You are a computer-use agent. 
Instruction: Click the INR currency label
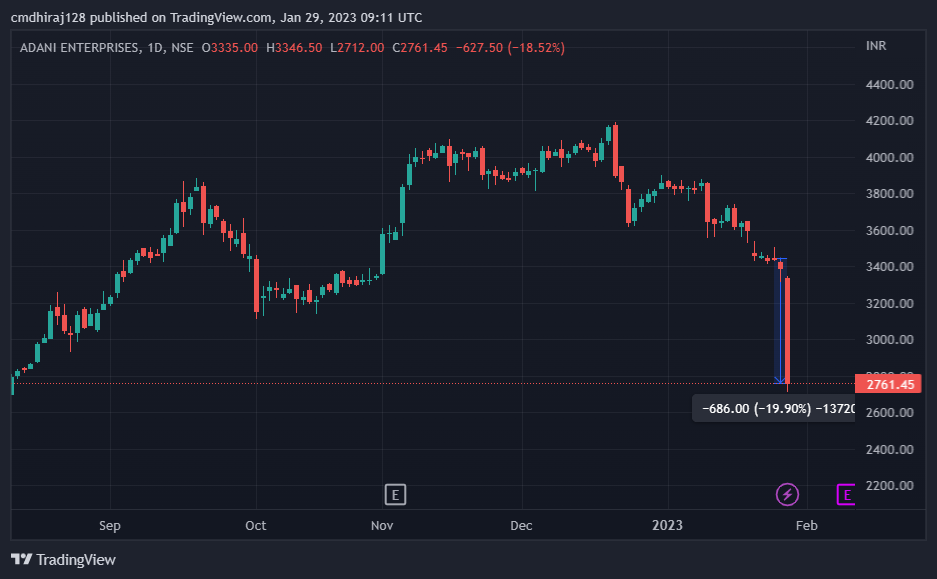tap(876, 46)
